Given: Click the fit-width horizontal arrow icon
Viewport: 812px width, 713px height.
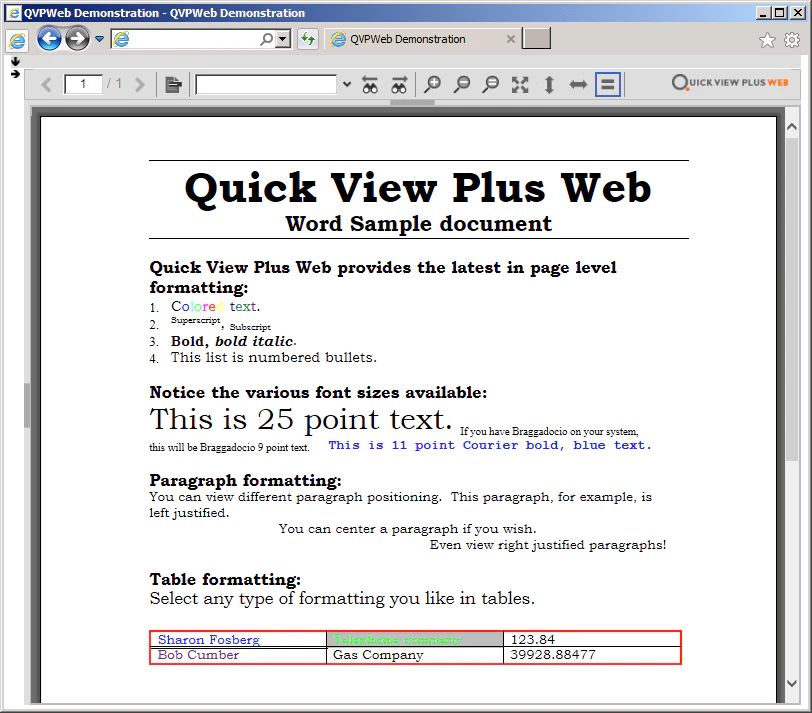Looking at the screenshot, I should point(578,84).
